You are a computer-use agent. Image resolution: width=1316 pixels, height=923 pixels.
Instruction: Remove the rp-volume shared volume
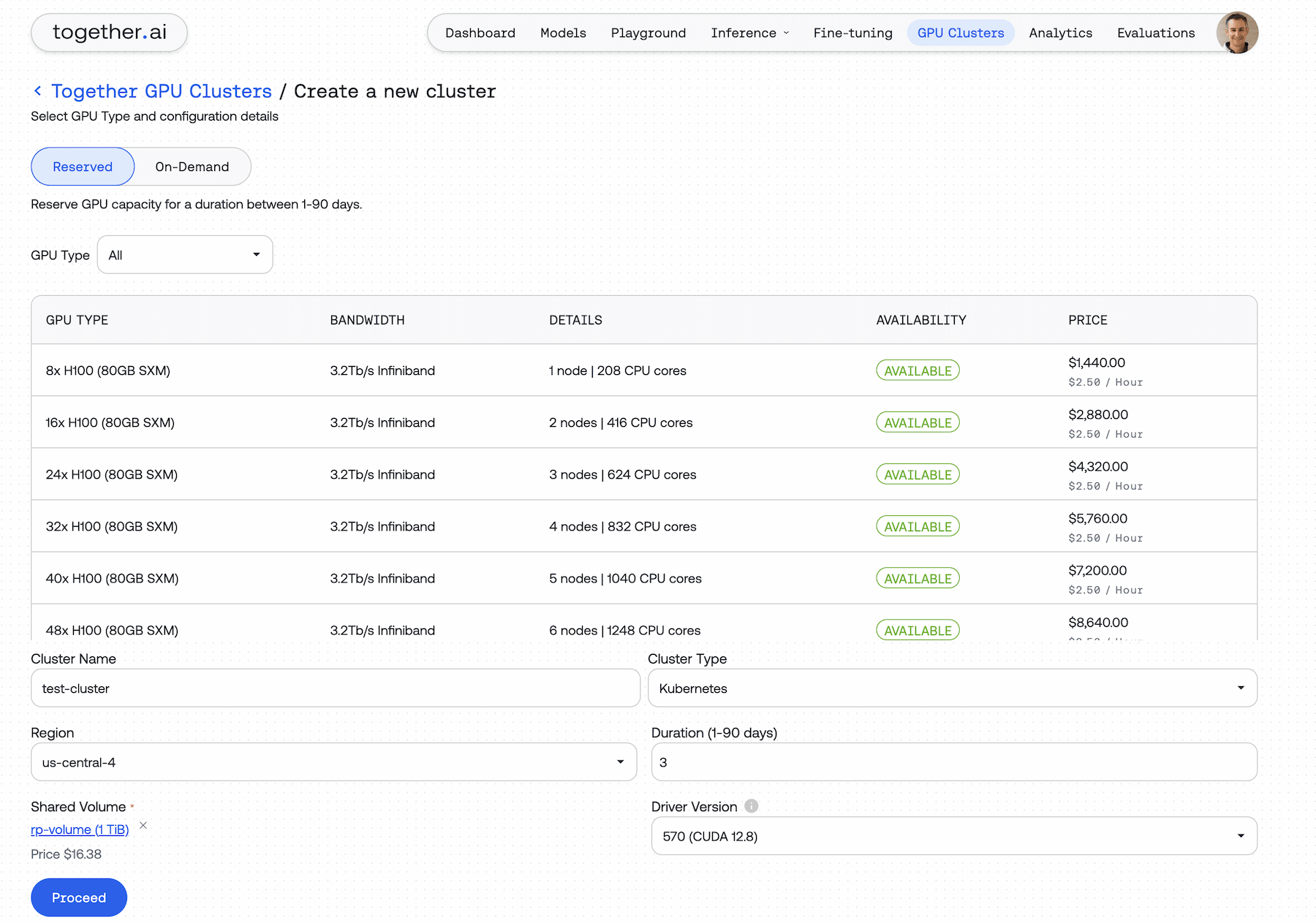pos(143,826)
